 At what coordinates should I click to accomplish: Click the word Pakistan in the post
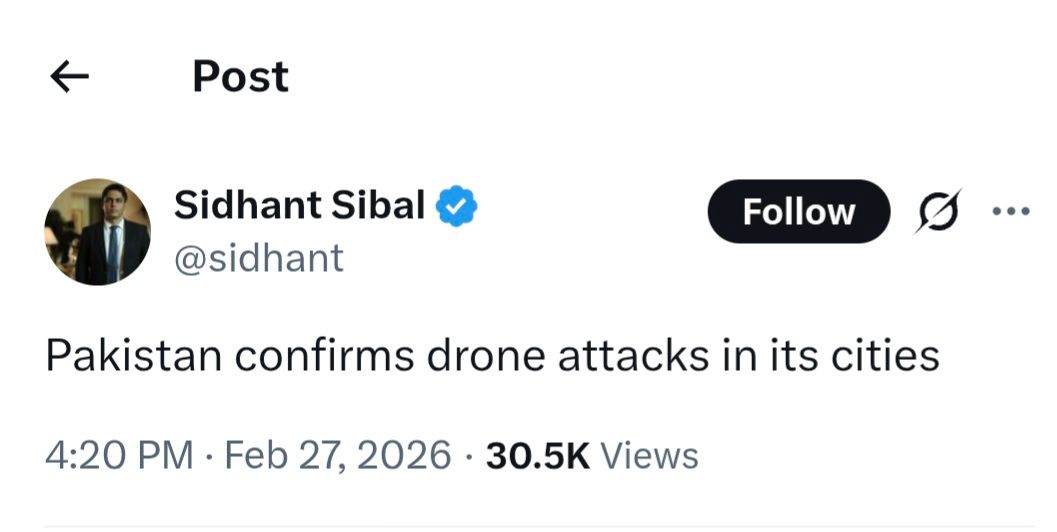pyautogui.click(x=133, y=356)
